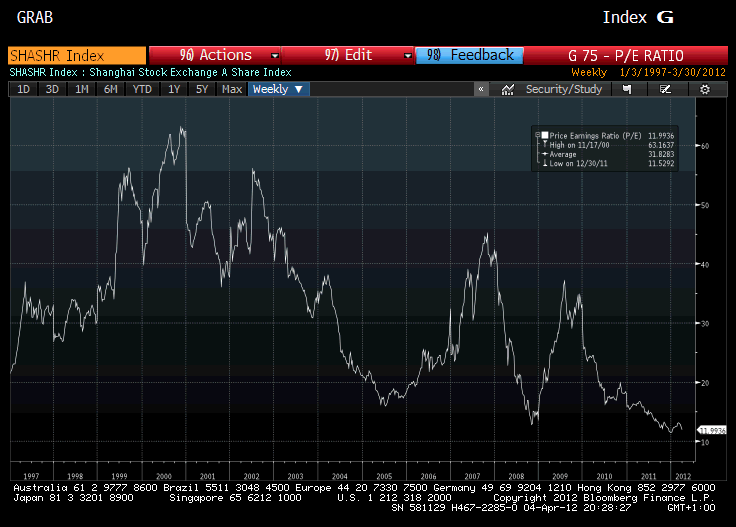Image resolution: width=736 pixels, height=527 pixels.
Task: Collapse the legend tree expander
Action: click(x=537, y=135)
